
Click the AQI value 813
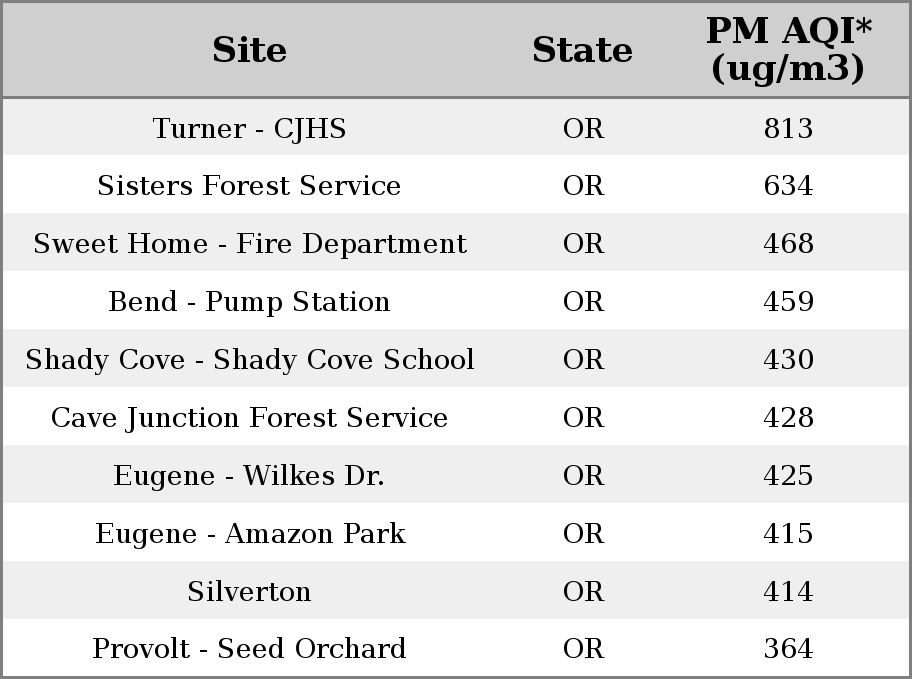coord(788,129)
